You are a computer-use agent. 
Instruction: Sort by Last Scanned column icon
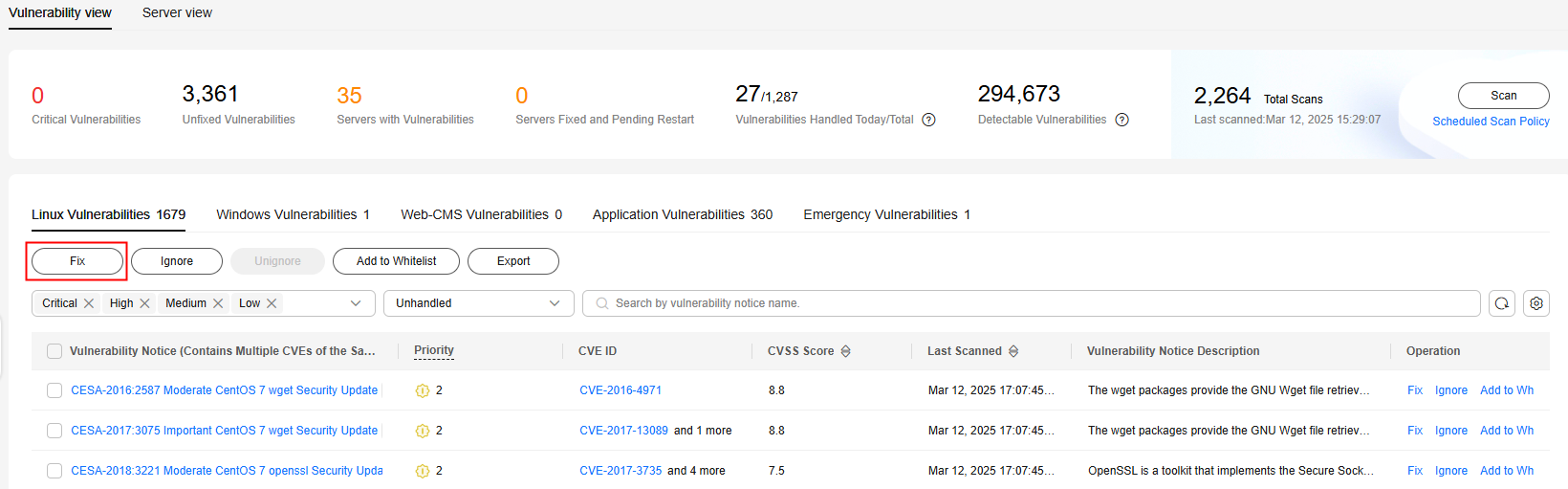(x=1013, y=351)
